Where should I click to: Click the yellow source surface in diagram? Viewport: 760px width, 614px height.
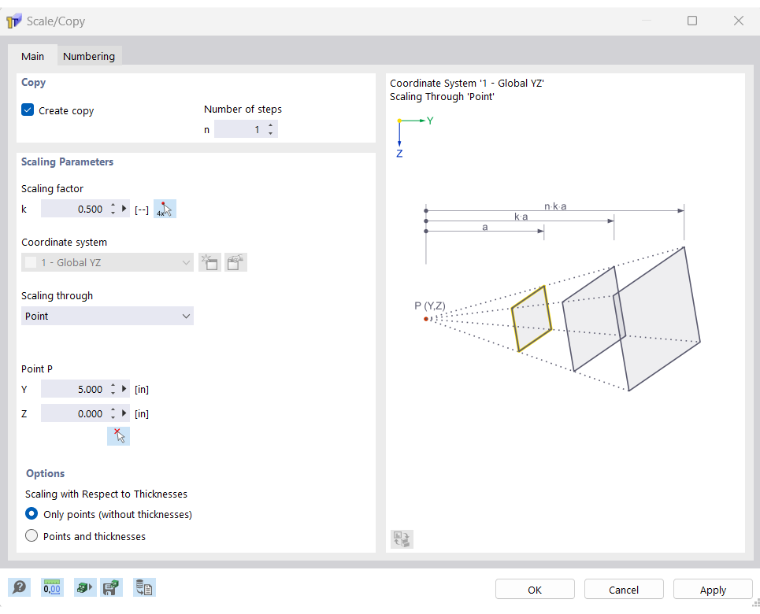tap(532, 319)
